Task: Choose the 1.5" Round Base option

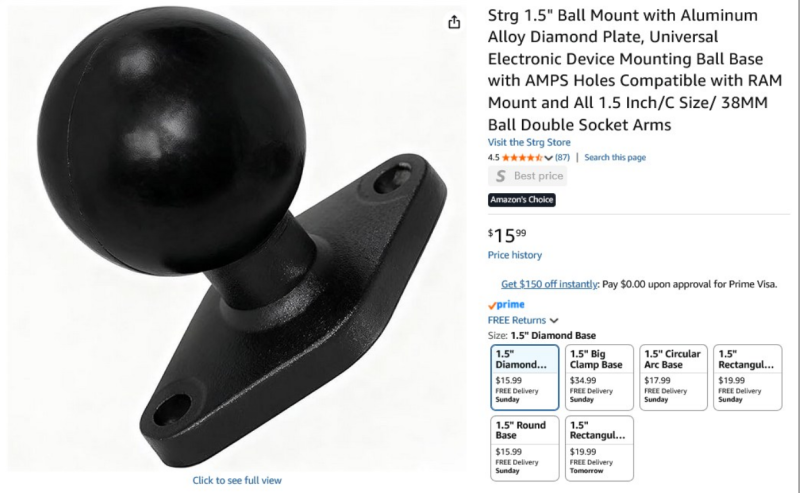Action: coord(524,448)
